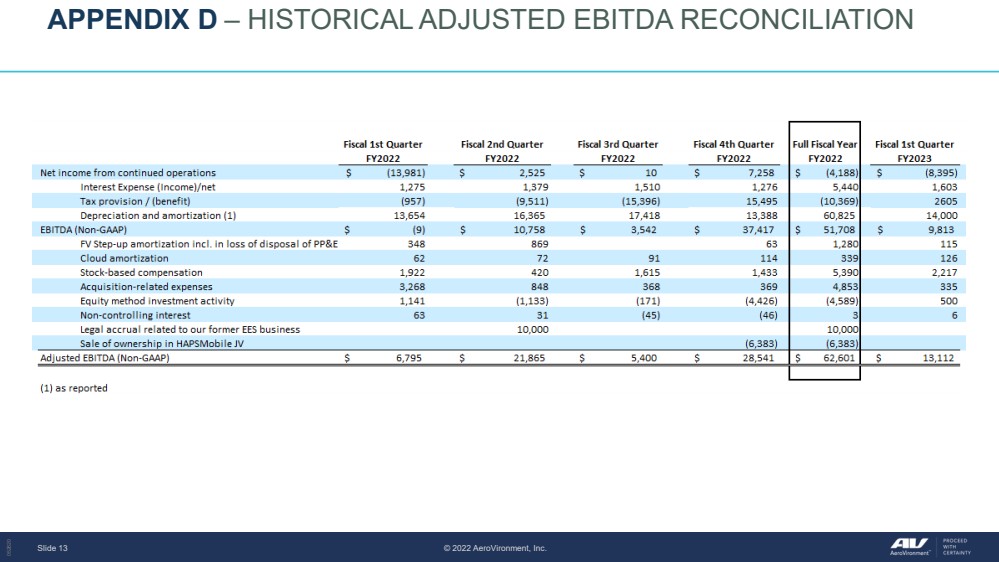Click Adjusted EBITDA value 28,541

(758, 358)
